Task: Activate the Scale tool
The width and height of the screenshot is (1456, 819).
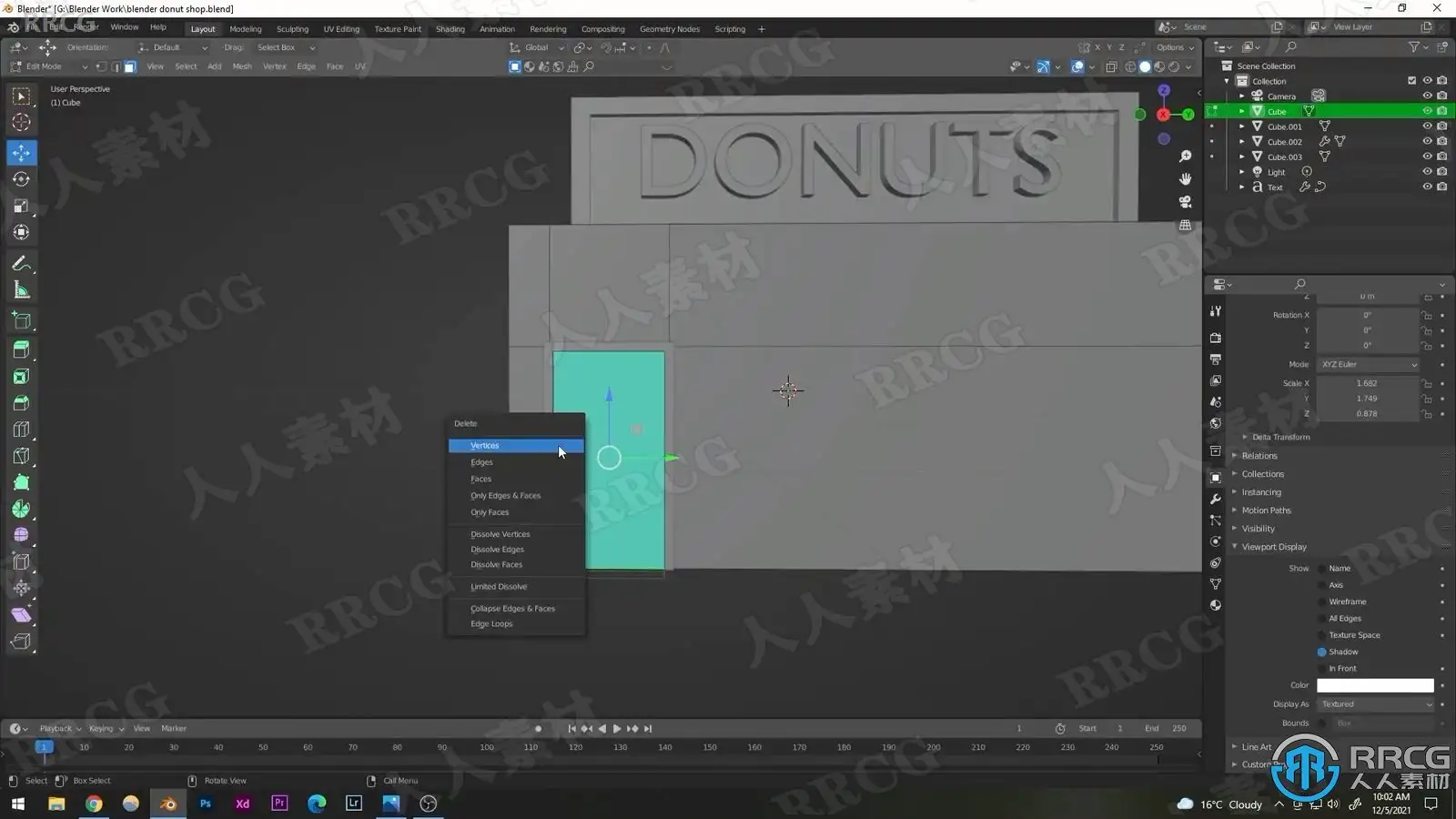Action: [x=21, y=206]
